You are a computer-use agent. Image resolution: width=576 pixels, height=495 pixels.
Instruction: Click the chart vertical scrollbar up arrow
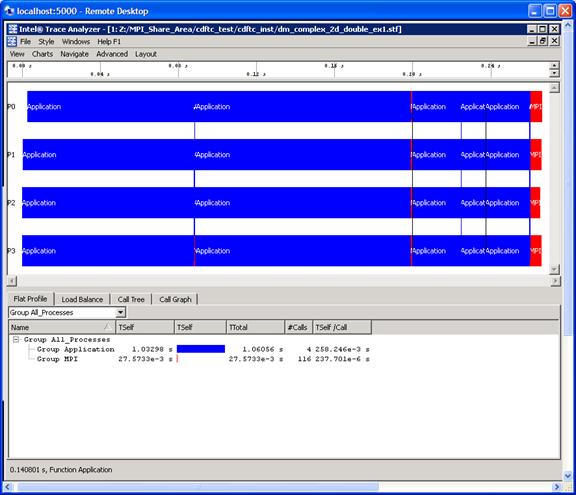pos(554,88)
